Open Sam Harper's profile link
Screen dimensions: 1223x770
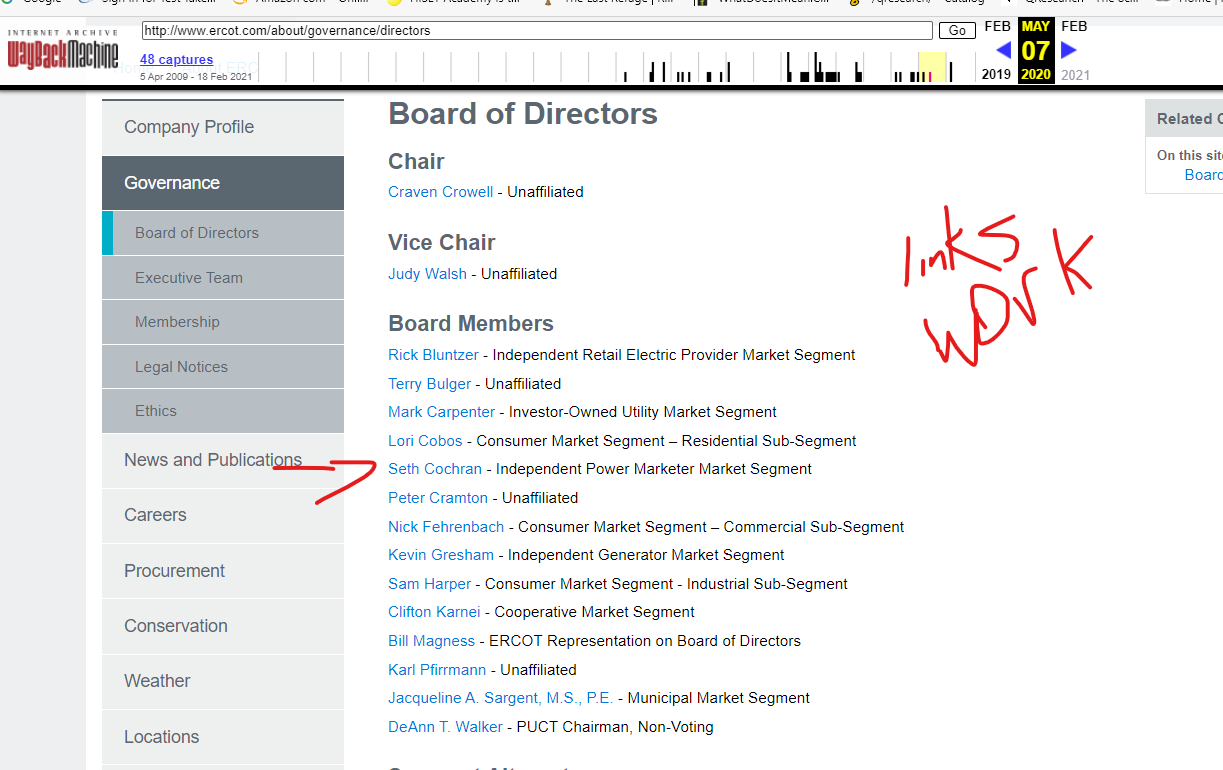pos(430,584)
